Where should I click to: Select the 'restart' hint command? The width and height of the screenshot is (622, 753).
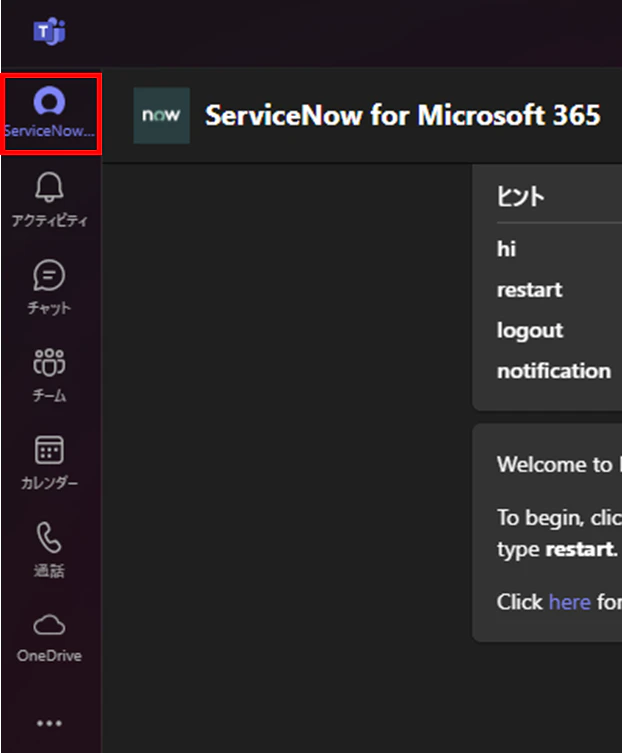coord(529,290)
